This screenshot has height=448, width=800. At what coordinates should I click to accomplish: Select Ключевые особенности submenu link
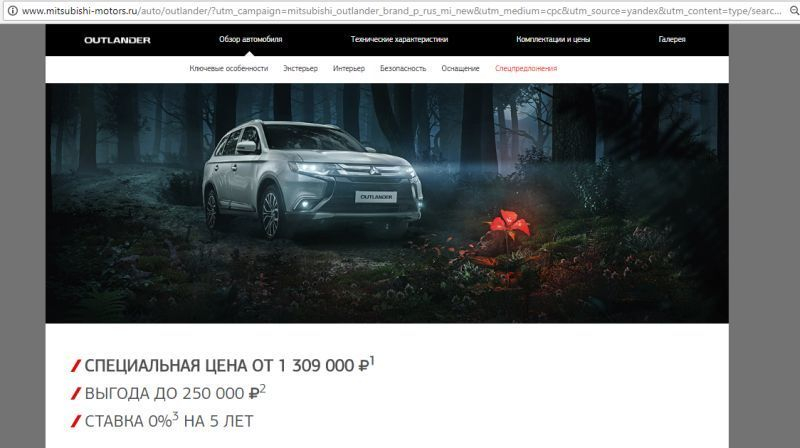(x=229, y=68)
